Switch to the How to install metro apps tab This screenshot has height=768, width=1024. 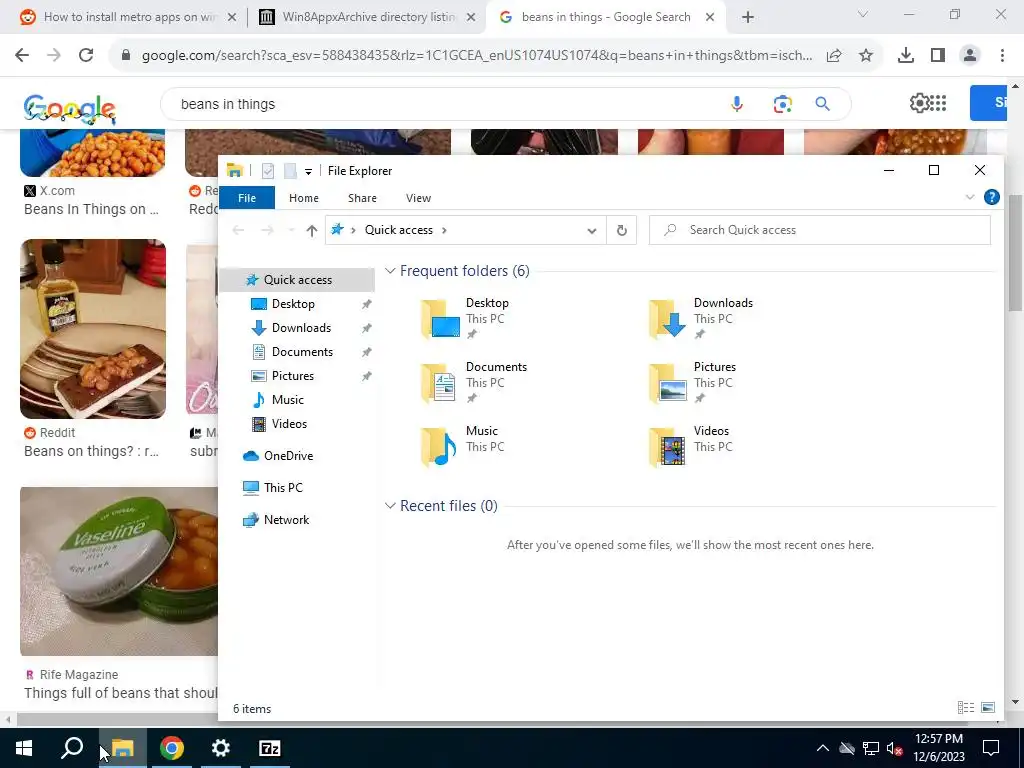point(129,17)
